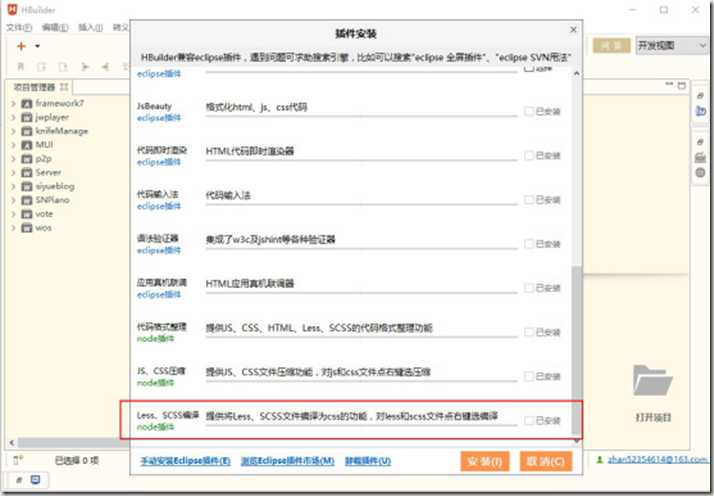Image resolution: width=714 pixels, height=496 pixels.
Task: Expand the framework7 tree node
Action: click(13, 104)
